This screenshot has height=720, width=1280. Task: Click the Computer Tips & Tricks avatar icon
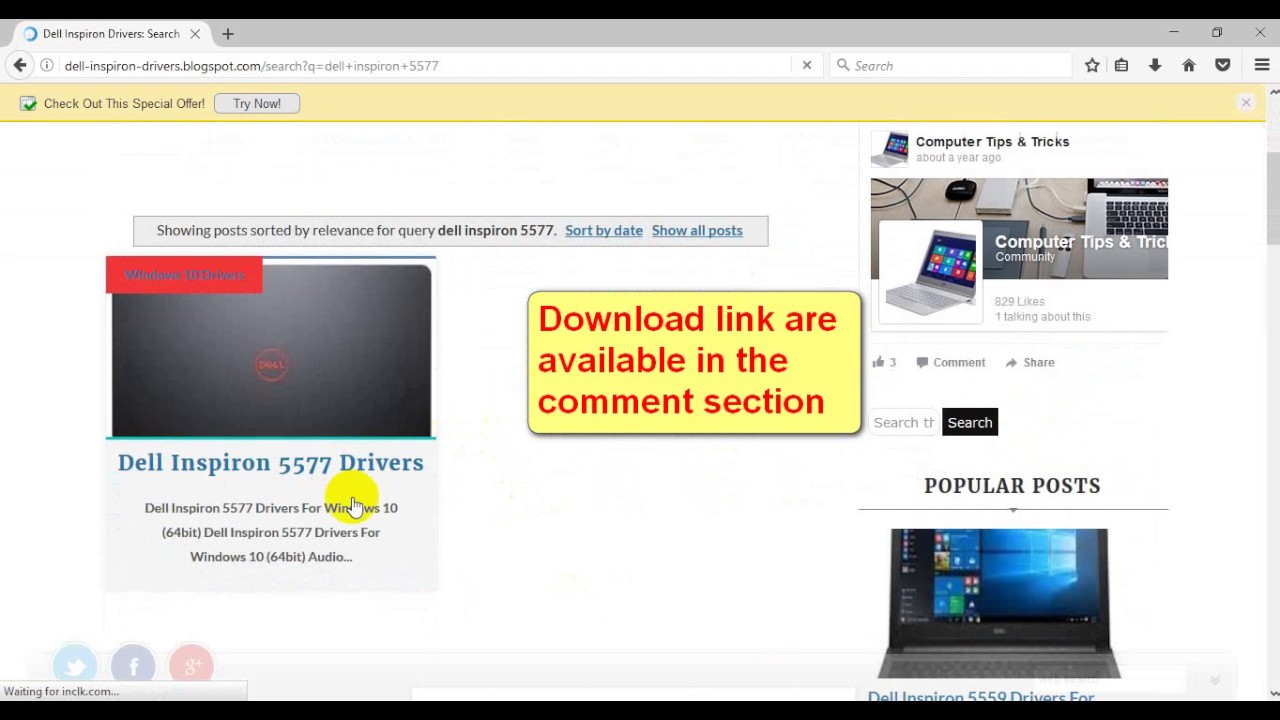click(x=889, y=148)
